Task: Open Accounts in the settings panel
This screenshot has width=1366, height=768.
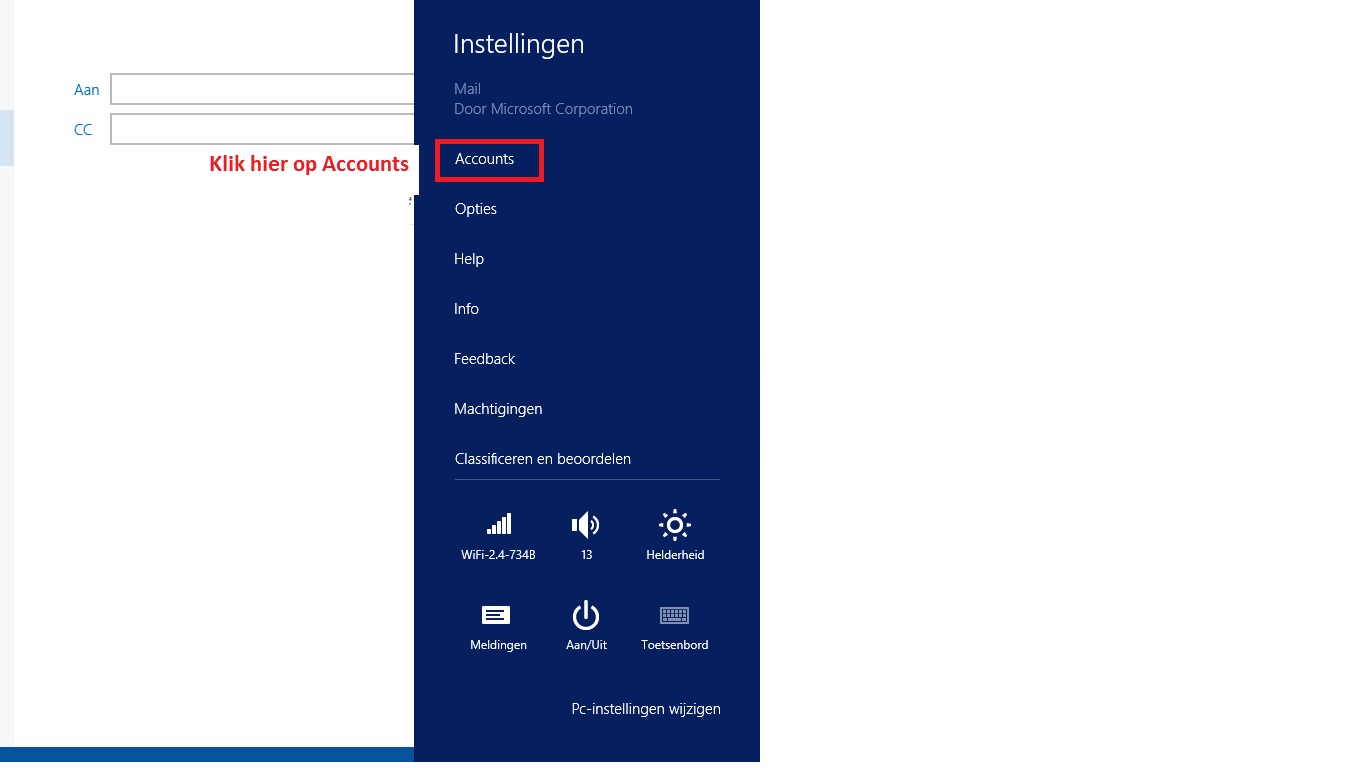Action: 485,159
